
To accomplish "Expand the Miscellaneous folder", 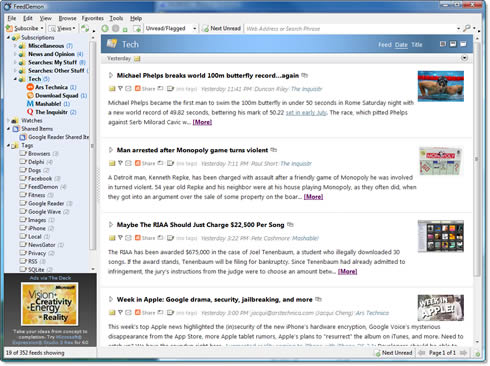I will 15,46.
